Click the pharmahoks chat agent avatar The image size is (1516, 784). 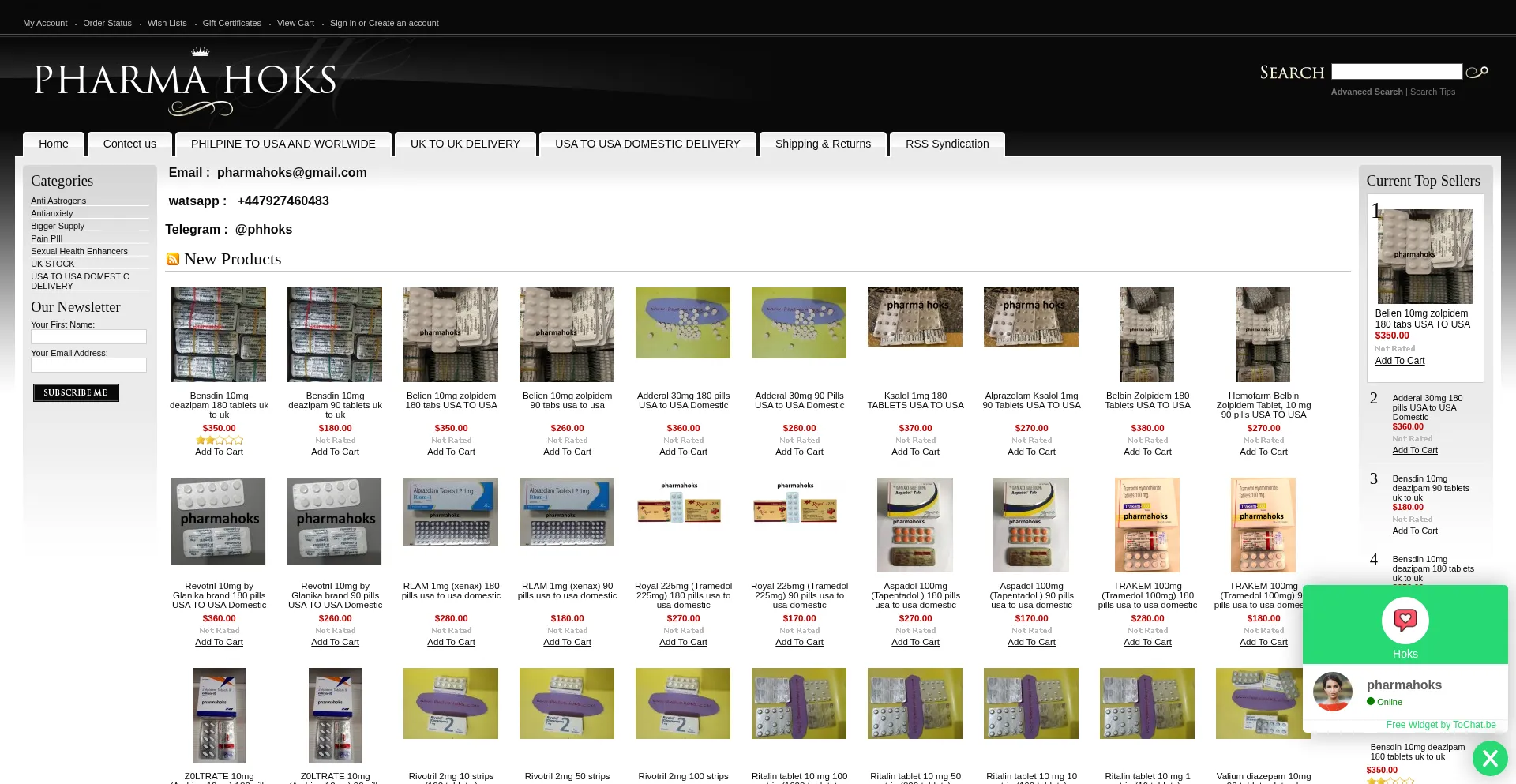1333,692
